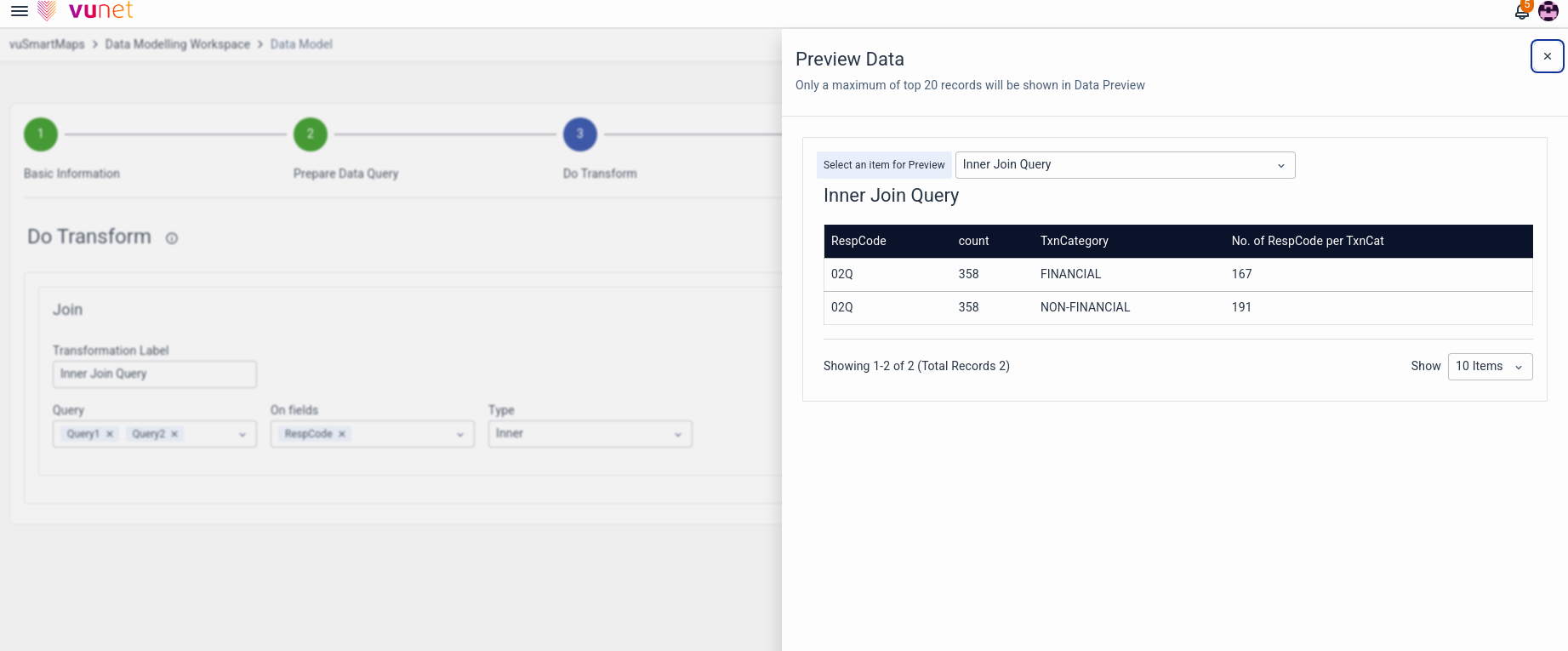This screenshot has height=651, width=1568.
Task: Open the notifications bell
Action: 1522,12
